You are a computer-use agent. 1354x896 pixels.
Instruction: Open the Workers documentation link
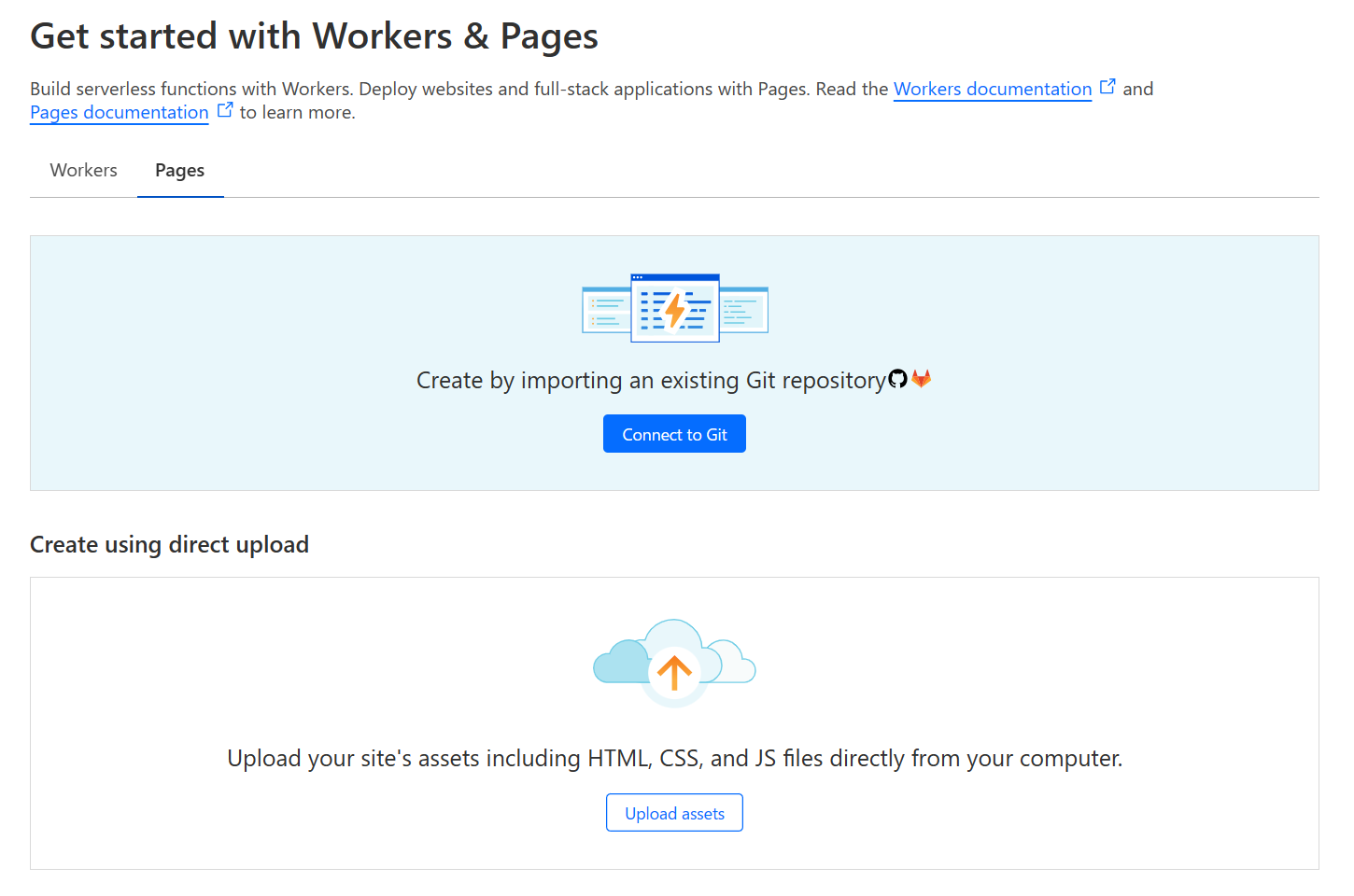point(993,89)
